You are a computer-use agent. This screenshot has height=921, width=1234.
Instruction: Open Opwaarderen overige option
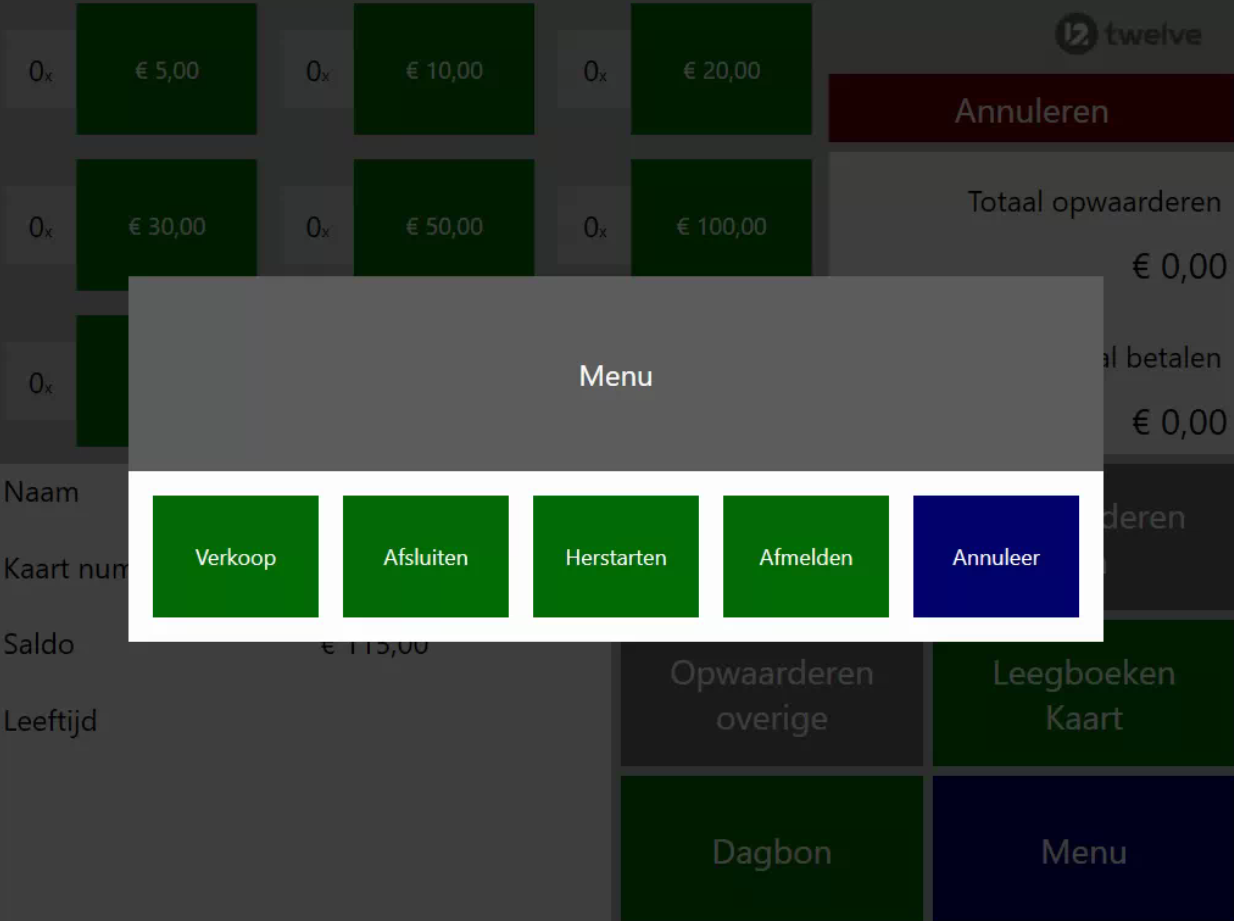771,697
